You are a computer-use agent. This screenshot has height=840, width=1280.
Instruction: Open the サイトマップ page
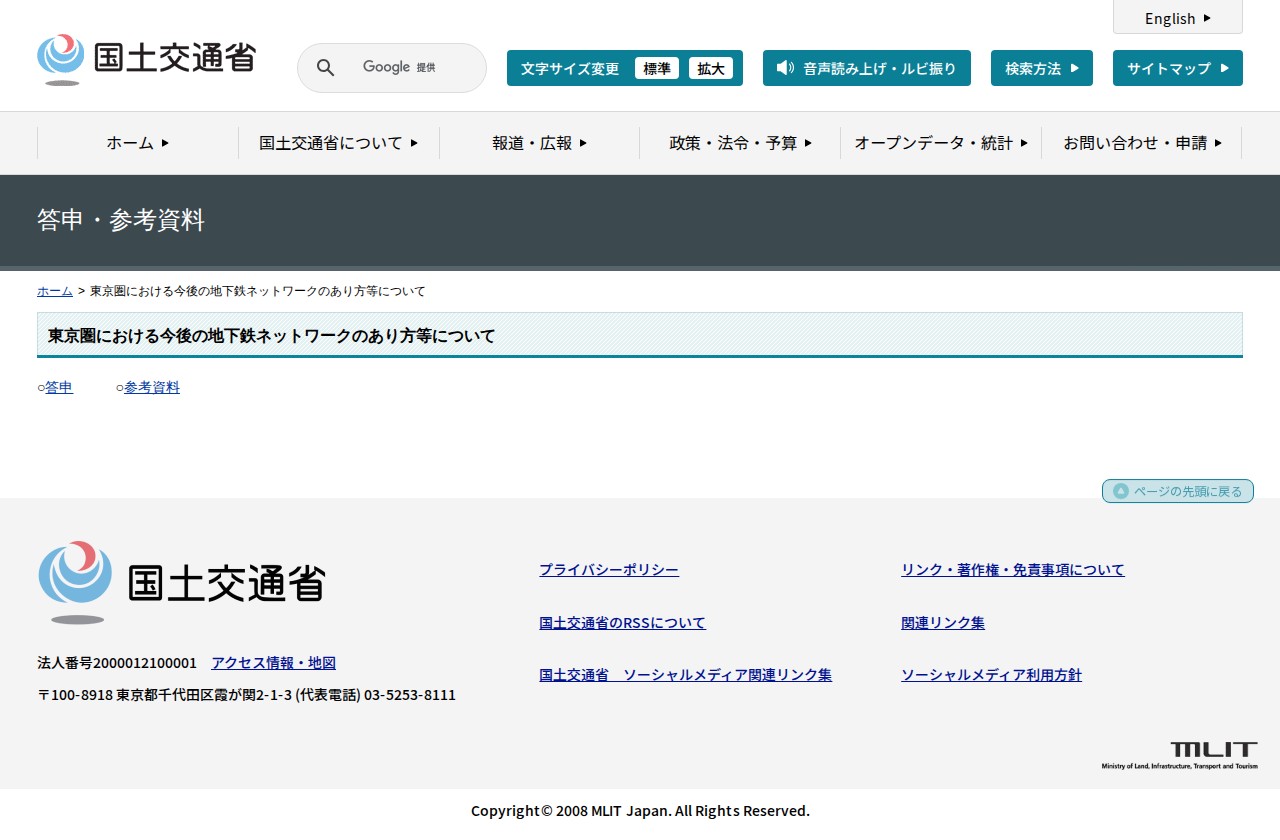[x=1178, y=68]
